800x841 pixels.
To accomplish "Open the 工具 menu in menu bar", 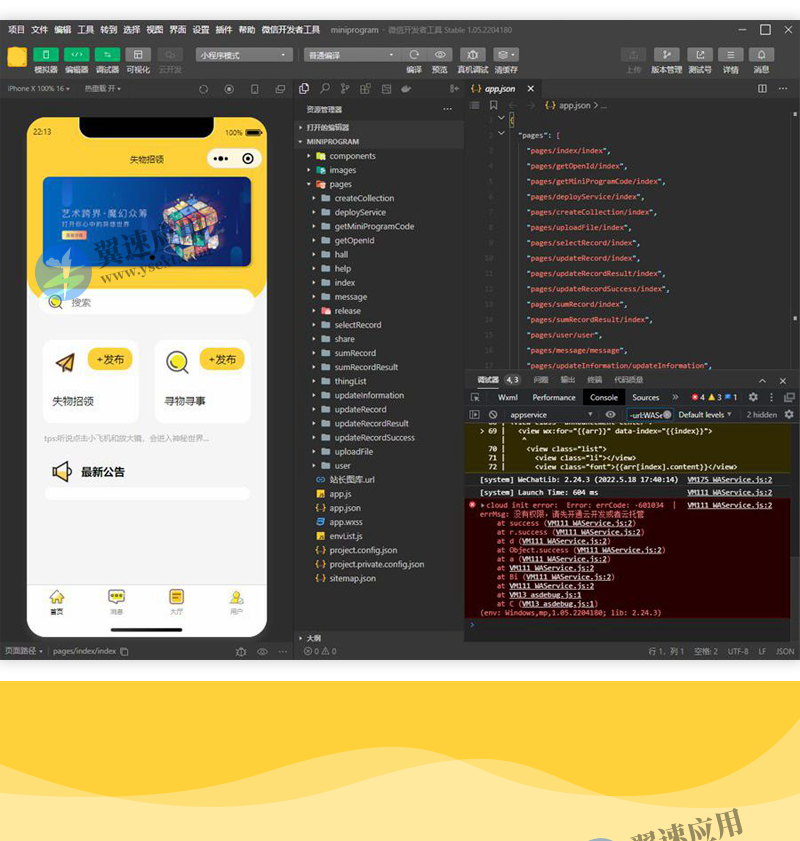I will pos(86,30).
